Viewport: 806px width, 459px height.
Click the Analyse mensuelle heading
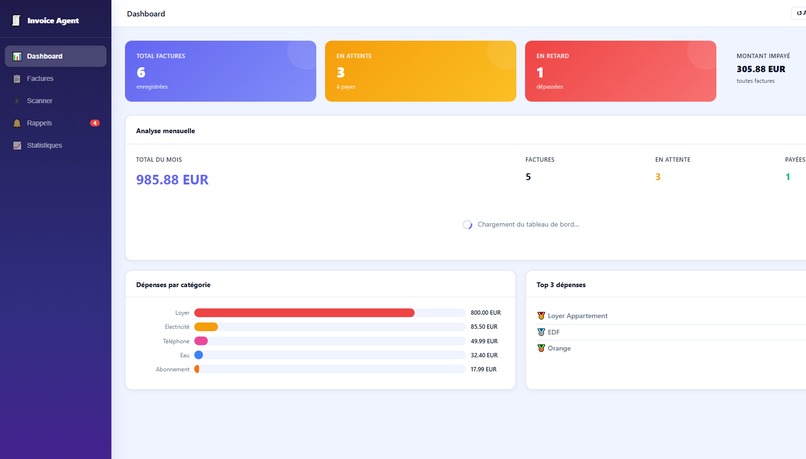[x=166, y=131]
